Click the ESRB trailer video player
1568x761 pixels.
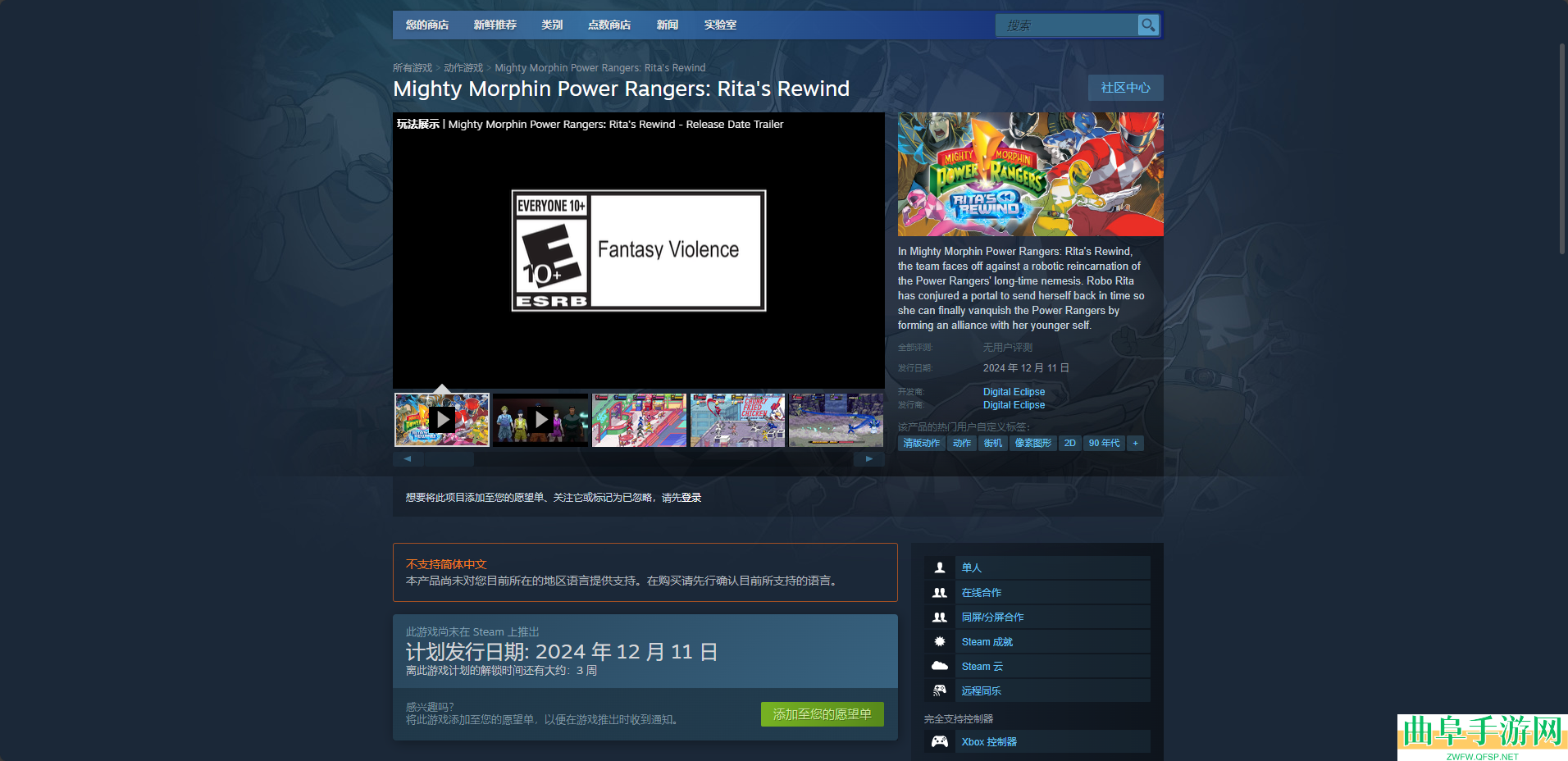tap(639, 250)
